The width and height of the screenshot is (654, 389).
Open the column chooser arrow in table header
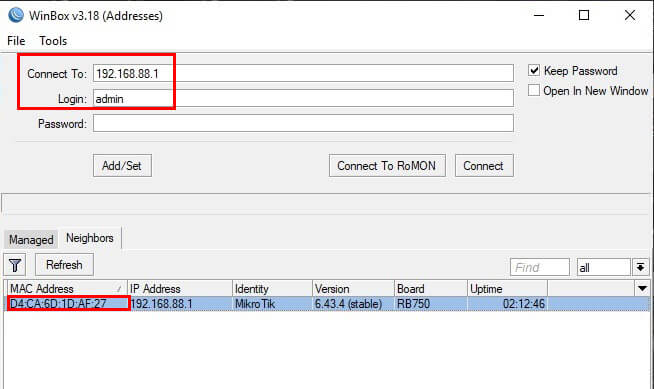pos(642,288)
